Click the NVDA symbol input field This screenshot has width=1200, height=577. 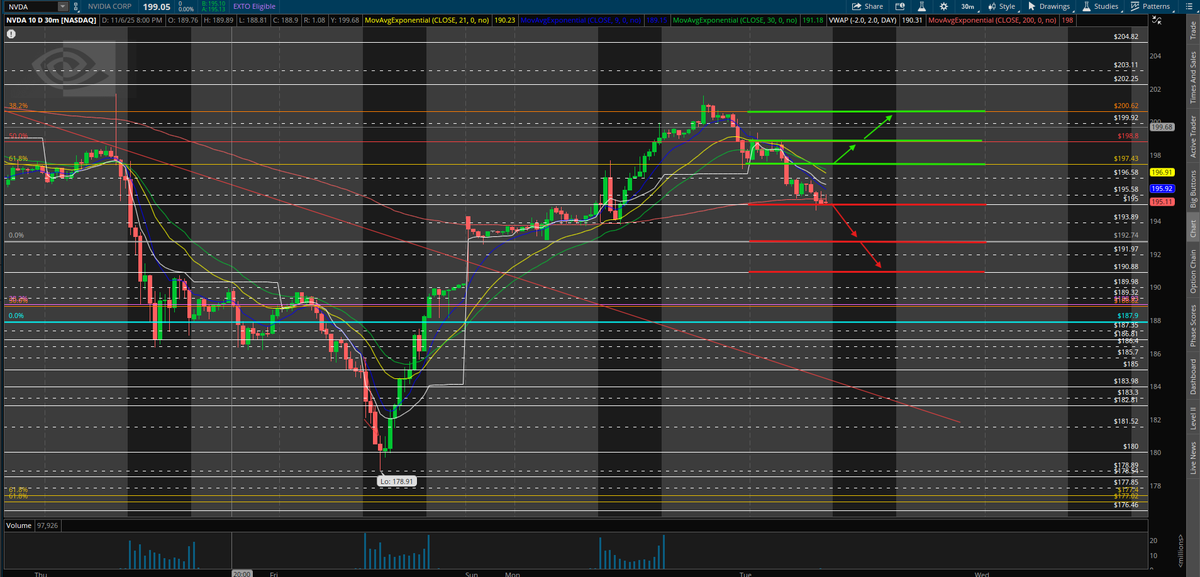point(29,6)
